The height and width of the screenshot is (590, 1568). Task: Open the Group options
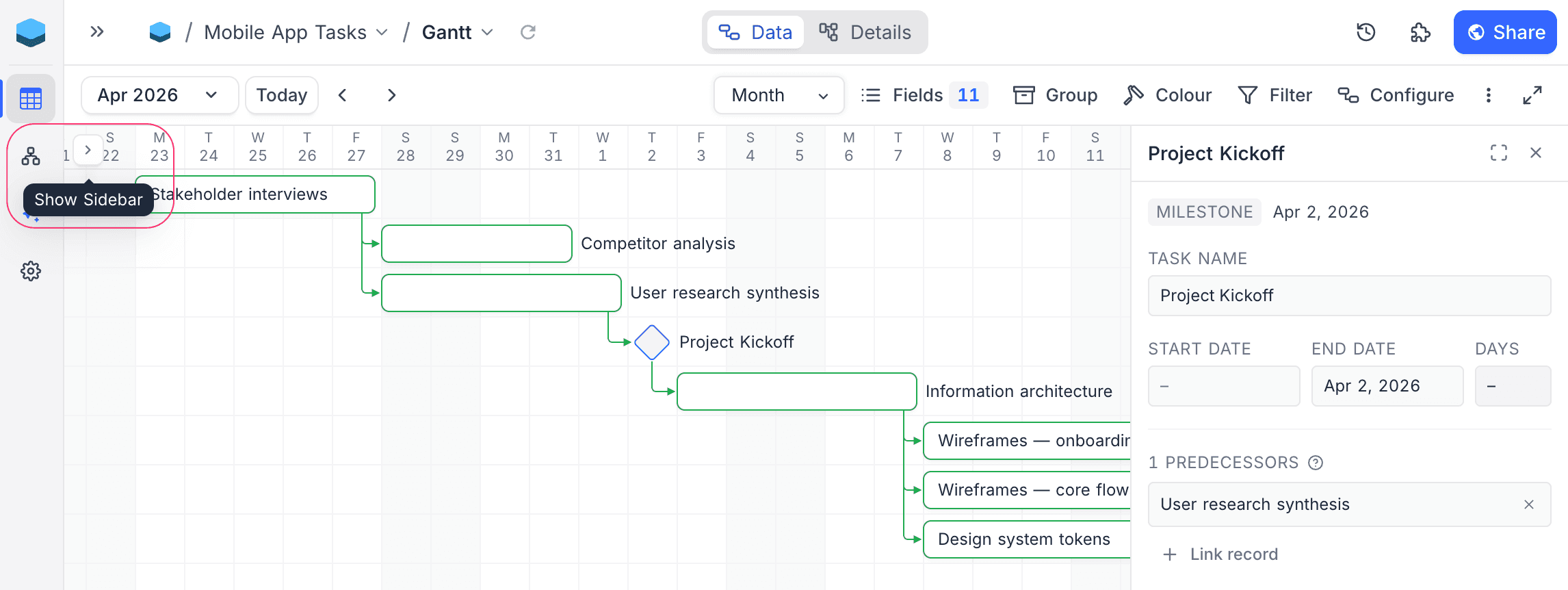pos(1056,95)
